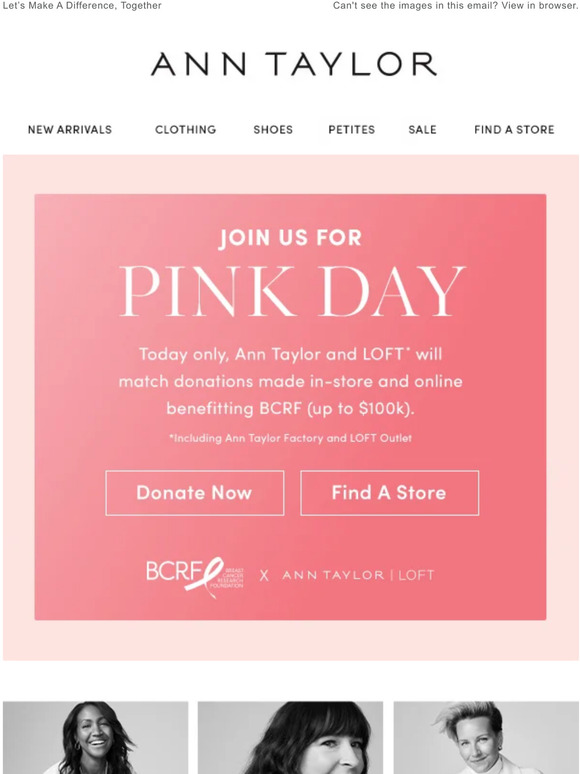Click the Let's Make A Difference preheader text
The width and height of the screenshot is (580, 774).
click(82, 6)
